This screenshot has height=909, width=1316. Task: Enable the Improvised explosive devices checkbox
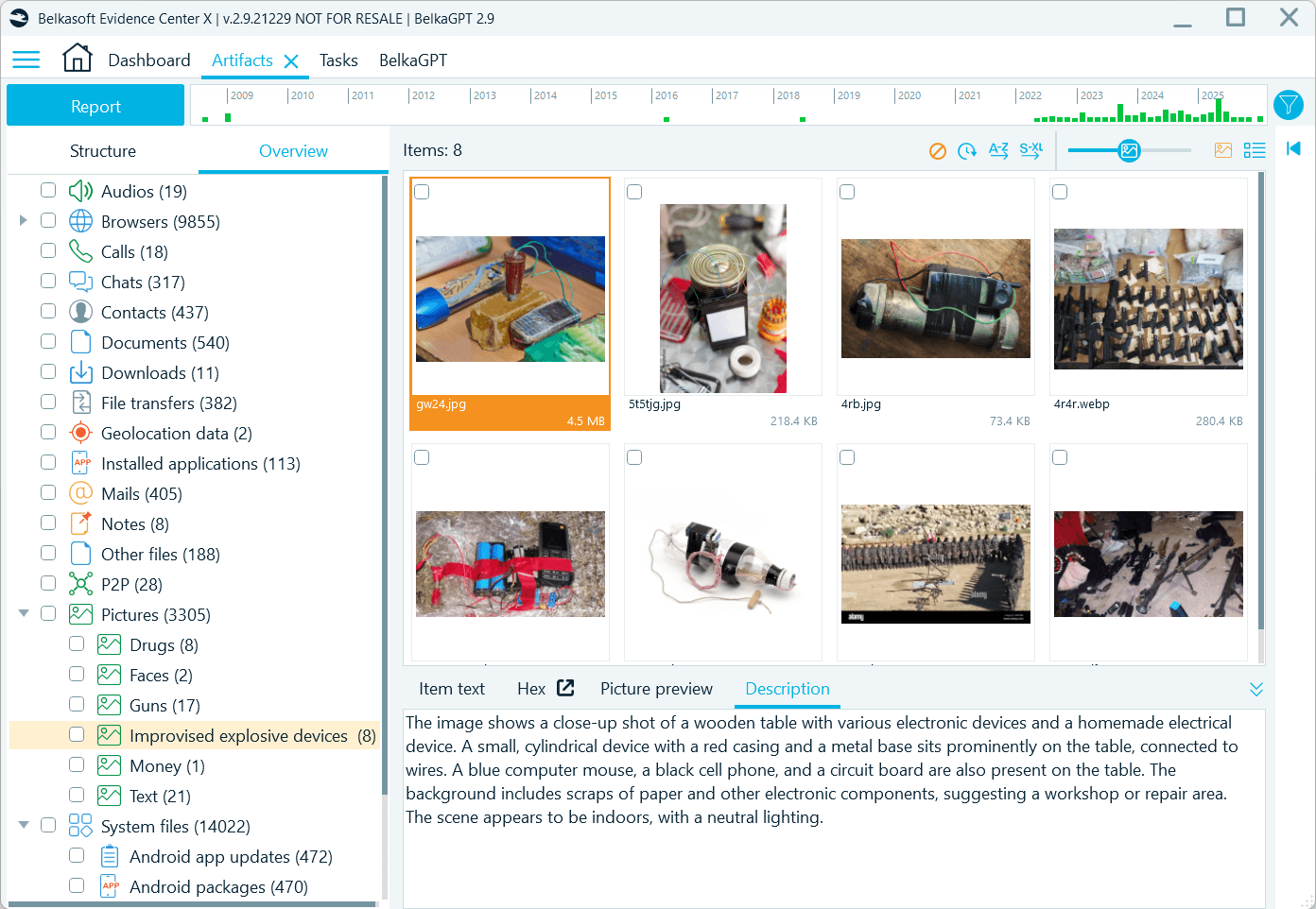click(76, 735)
